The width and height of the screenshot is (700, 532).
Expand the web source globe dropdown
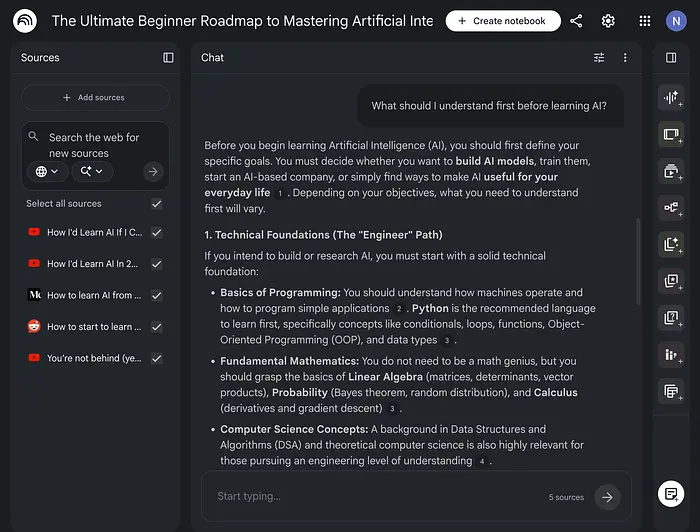pos(46,172)
